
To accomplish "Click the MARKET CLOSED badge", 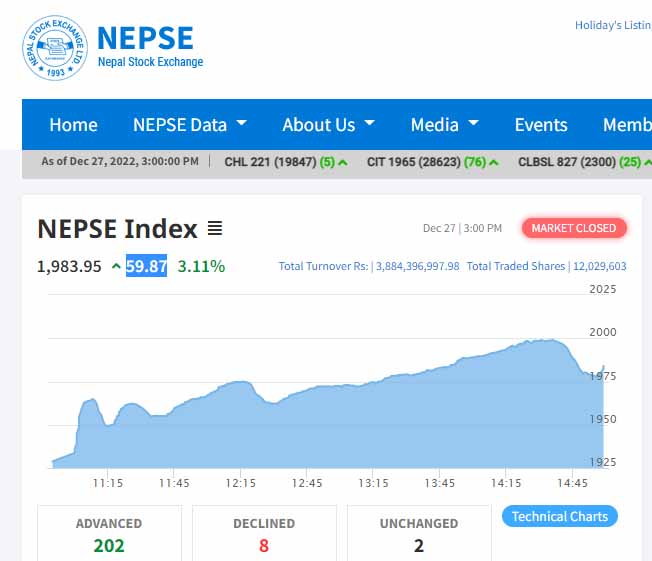I will click(573, 228).
